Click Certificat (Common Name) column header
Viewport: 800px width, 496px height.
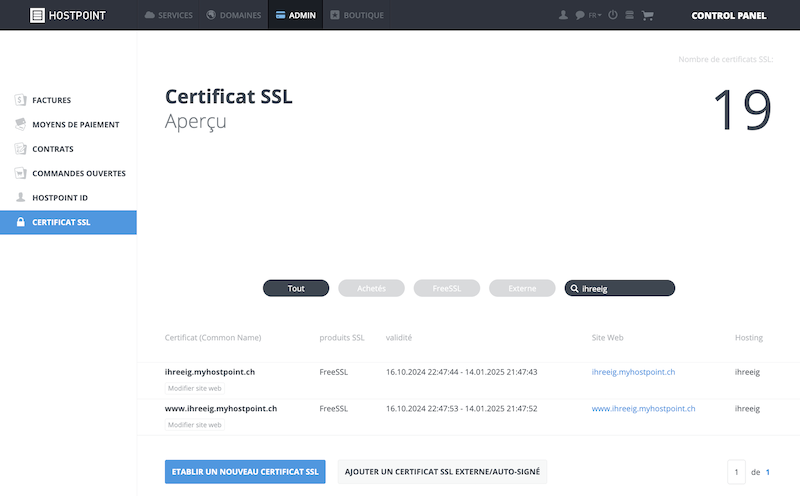[x=213, y=338]
